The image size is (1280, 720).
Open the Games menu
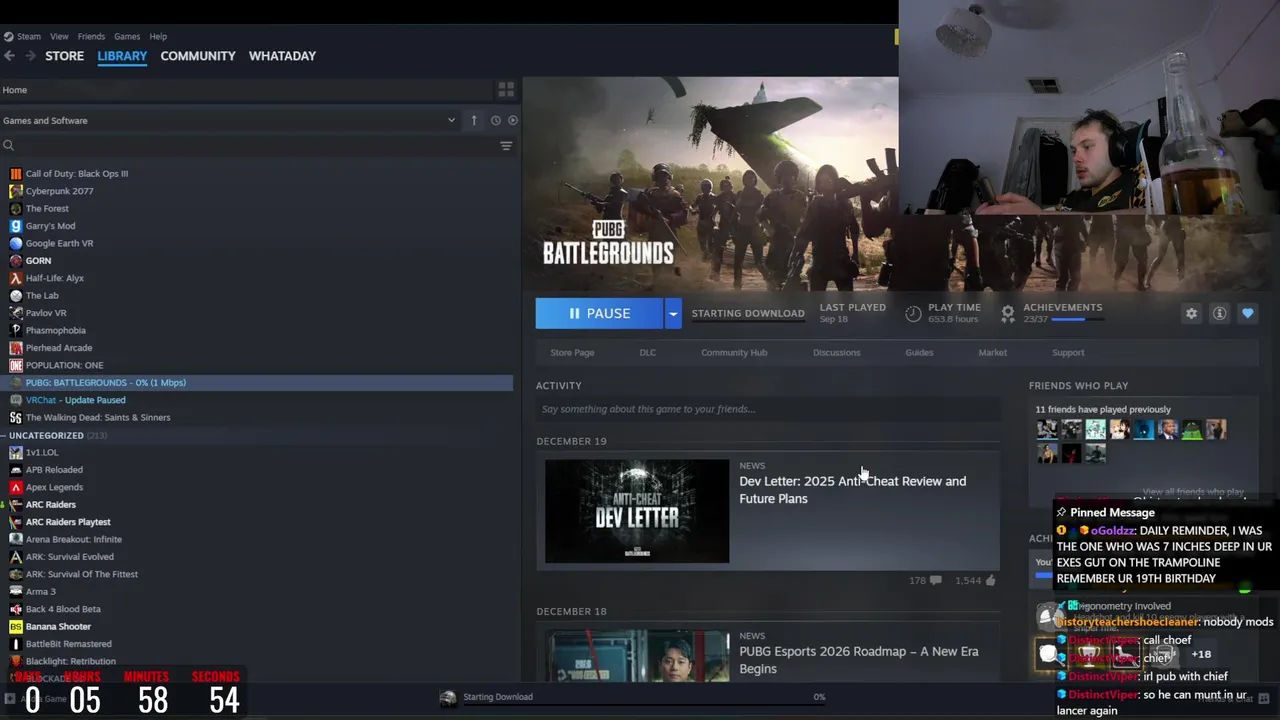[127, 36]
